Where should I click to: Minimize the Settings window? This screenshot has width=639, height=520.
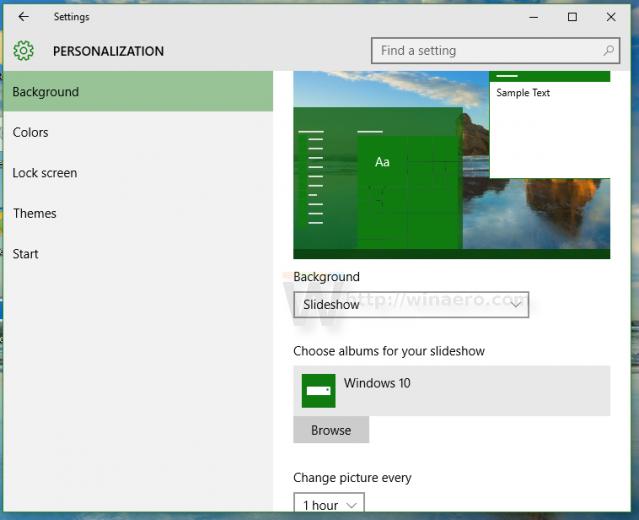(x=533, y=17)
